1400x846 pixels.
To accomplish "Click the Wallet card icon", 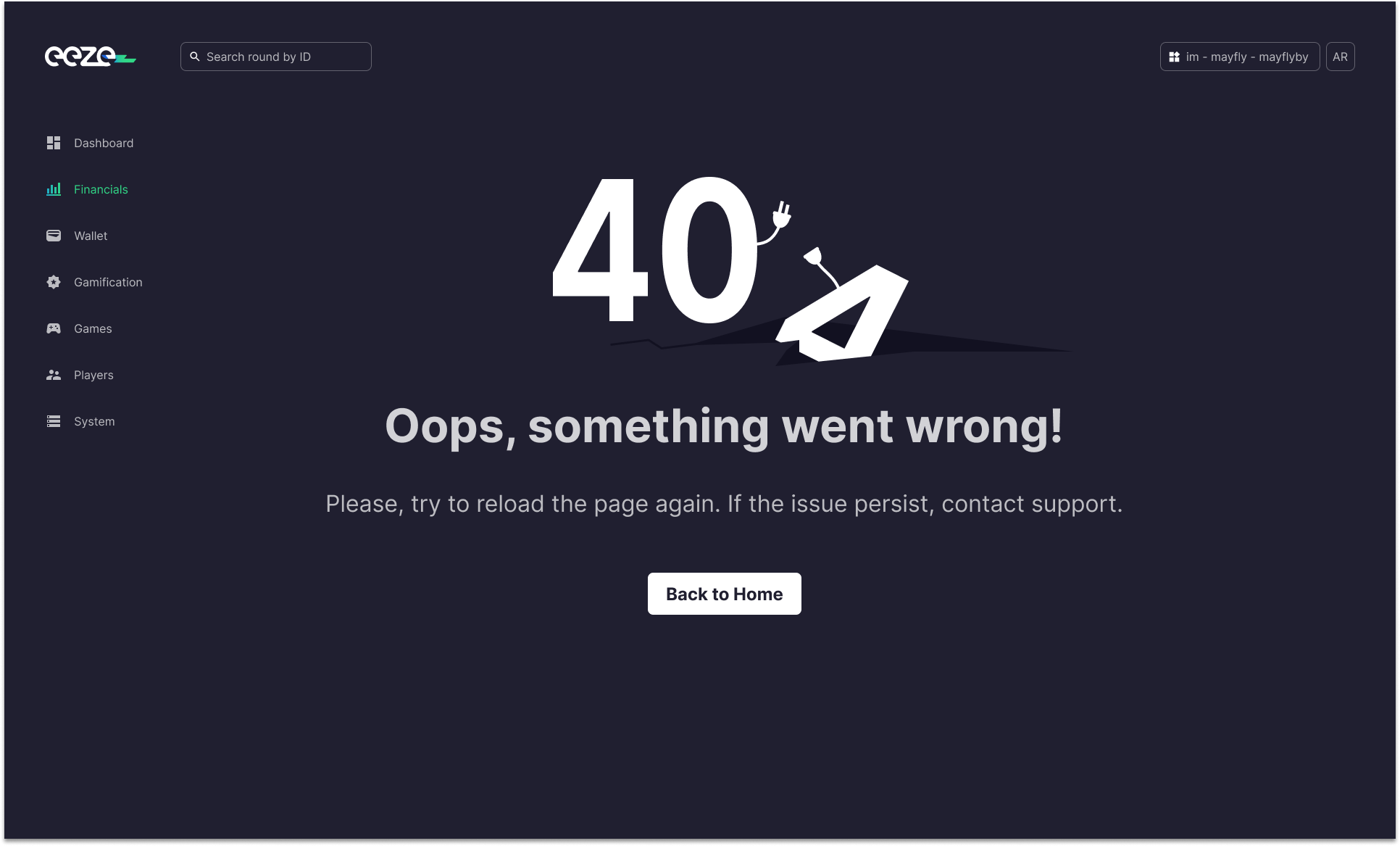I will click(x=54, y=236).
